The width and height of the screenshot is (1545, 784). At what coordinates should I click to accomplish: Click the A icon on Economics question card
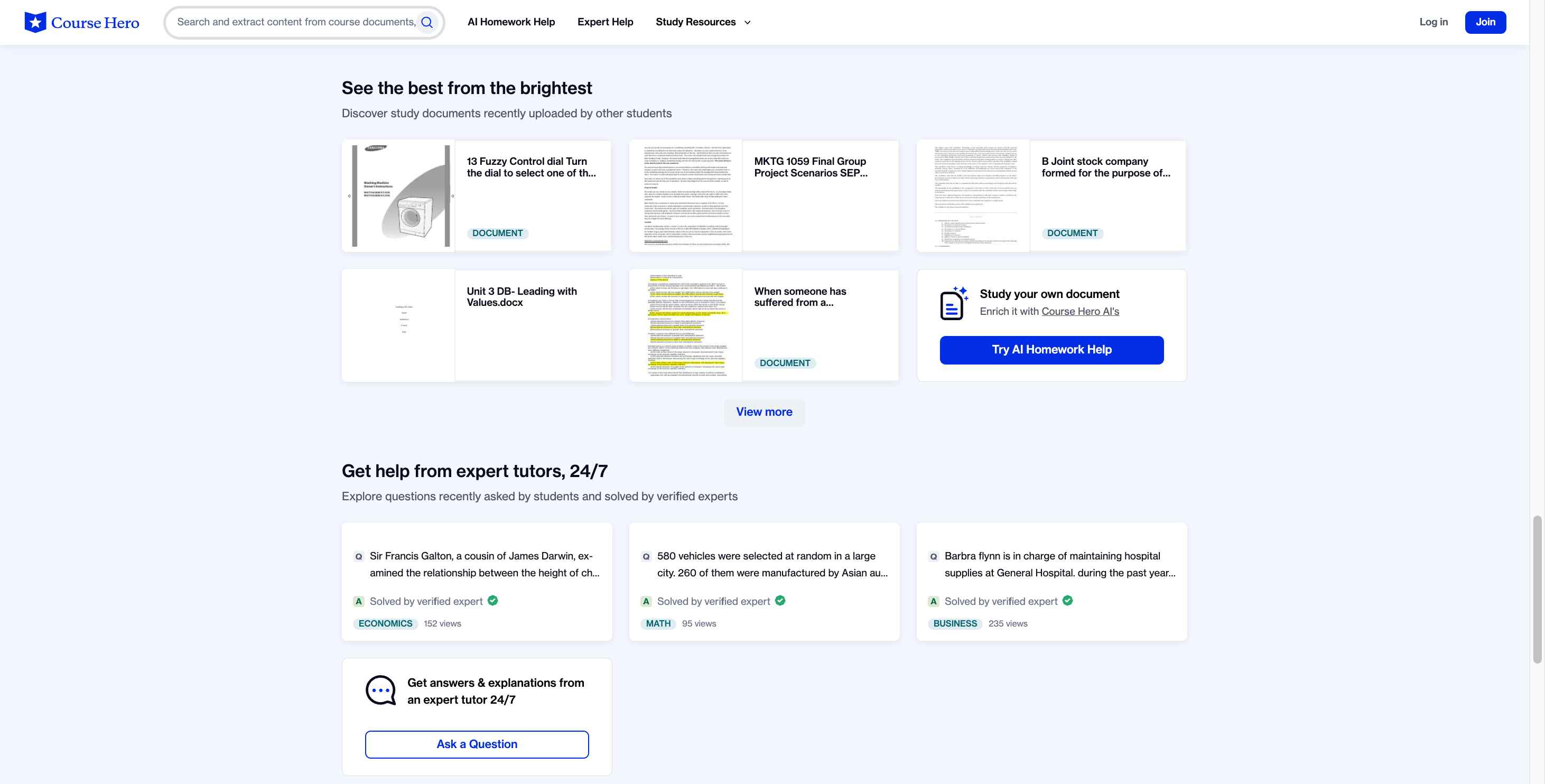click(359, 601)
